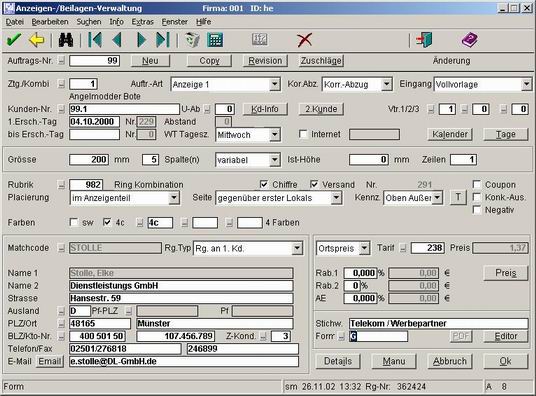Jump to last record arrow icon
The width and height of the screenshot is (536, 396).
(163, 40)
